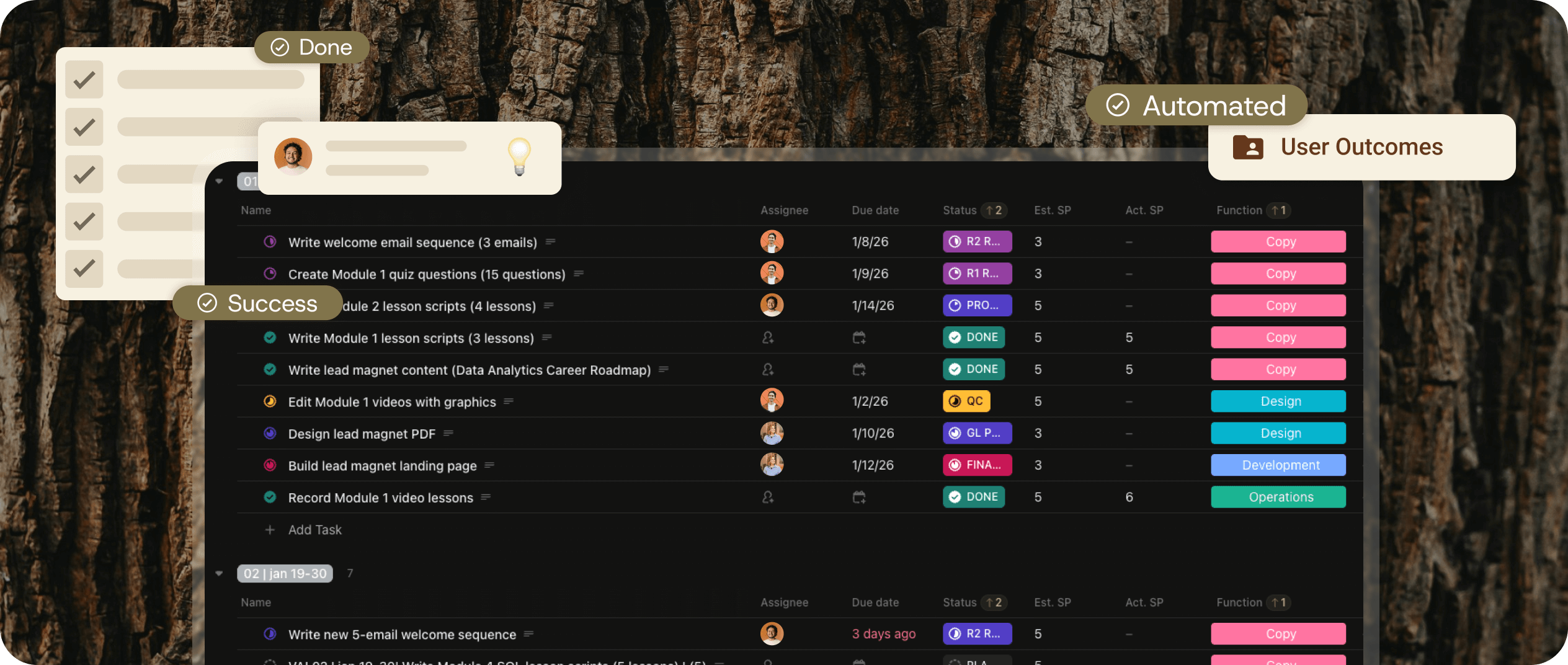
Task: Toggle third checkbox in the checklist card
Action: click(84, 174)
